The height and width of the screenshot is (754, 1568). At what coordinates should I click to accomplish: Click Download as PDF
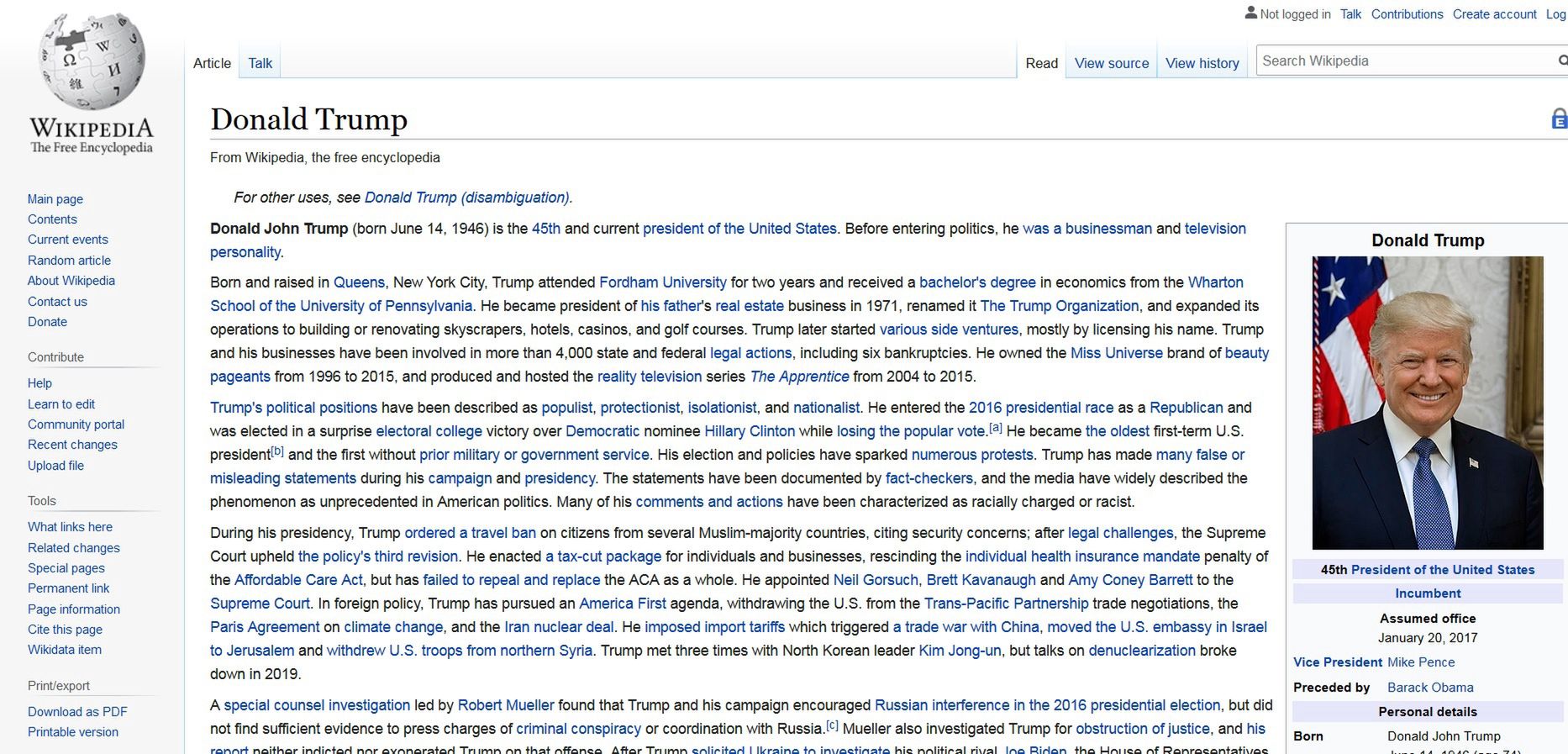(77, 712)
